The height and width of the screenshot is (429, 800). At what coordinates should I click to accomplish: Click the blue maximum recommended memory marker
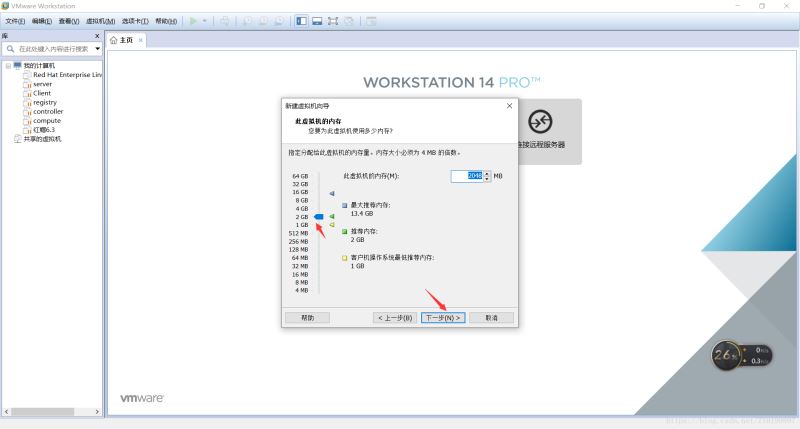point(332,193)
